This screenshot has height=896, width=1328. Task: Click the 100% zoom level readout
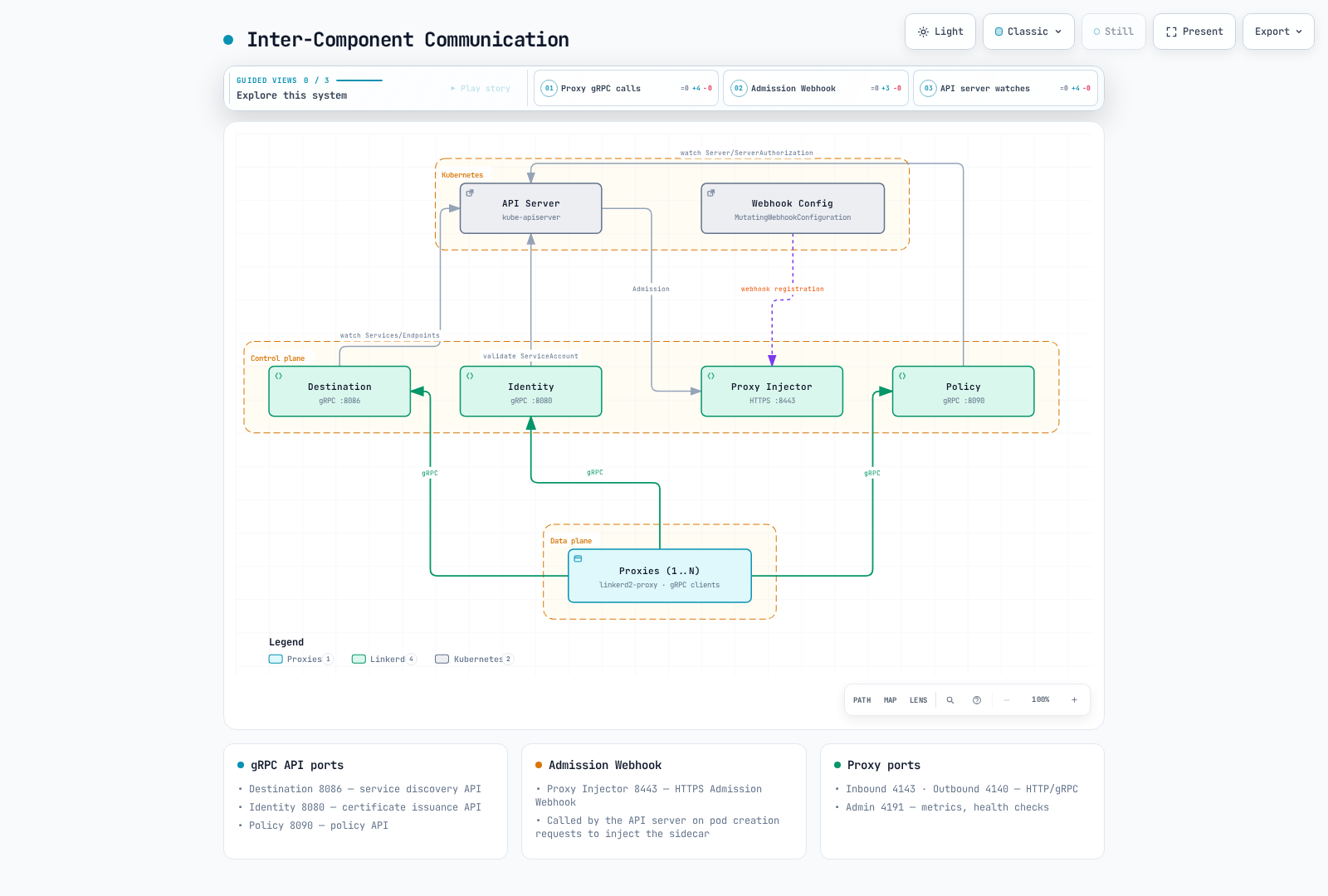point(1040,700)
